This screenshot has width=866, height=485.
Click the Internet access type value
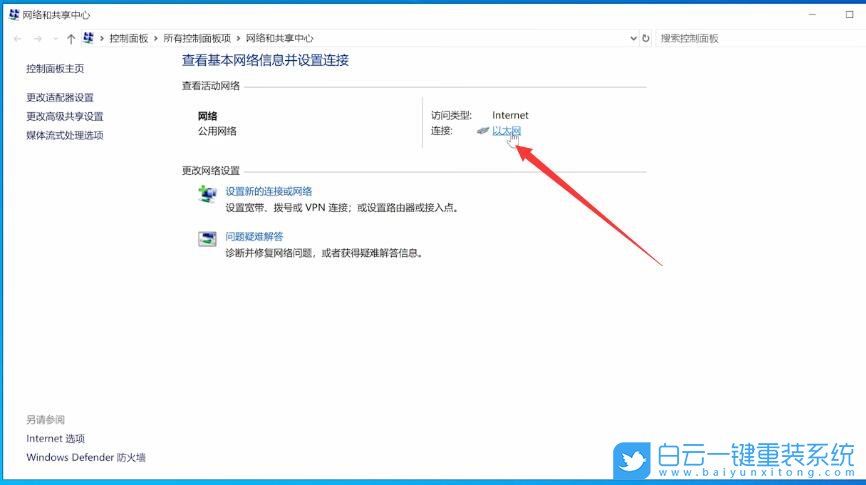click(x=510, y=115)
